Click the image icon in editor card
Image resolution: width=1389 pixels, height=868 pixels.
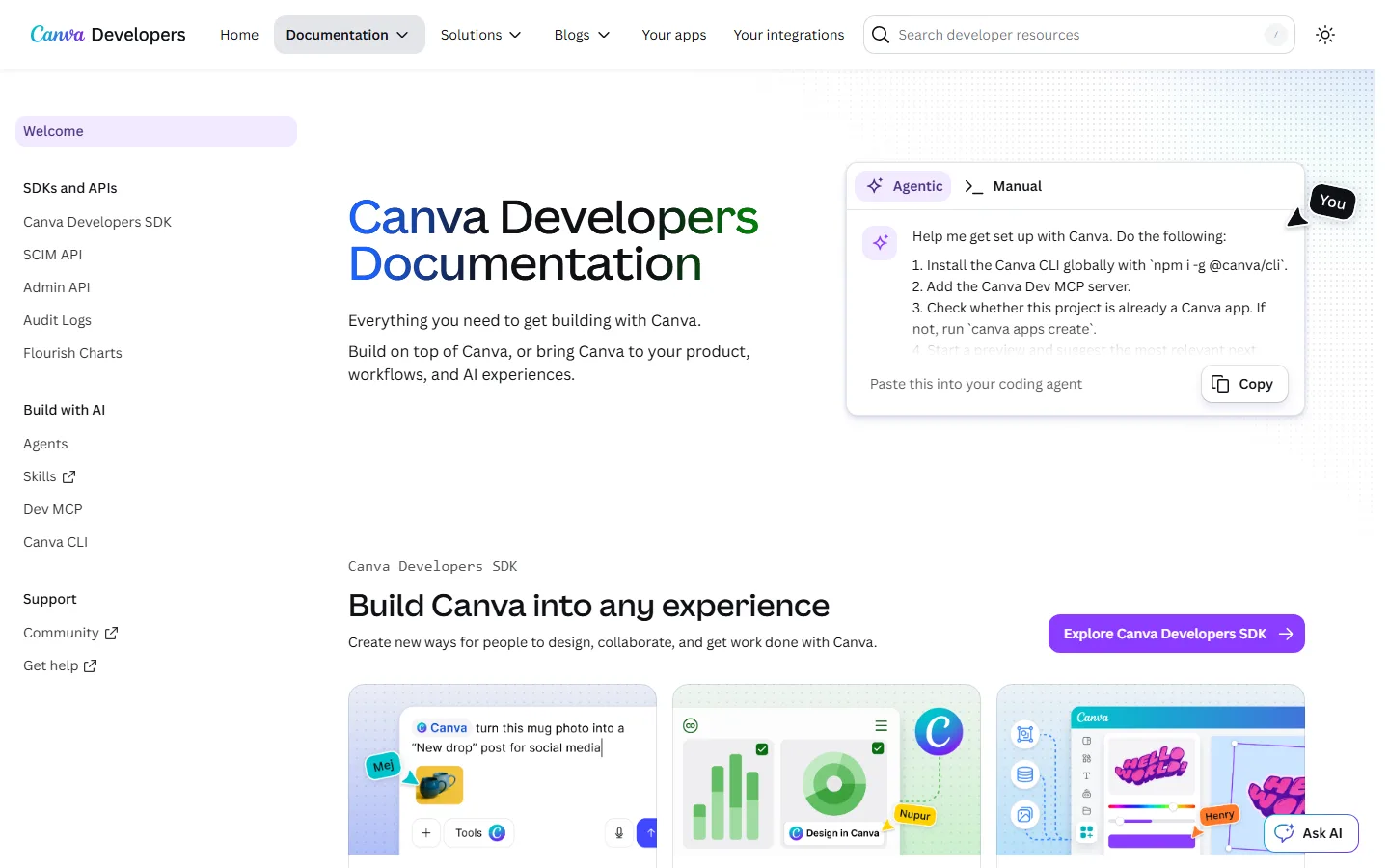[1024, 814]
